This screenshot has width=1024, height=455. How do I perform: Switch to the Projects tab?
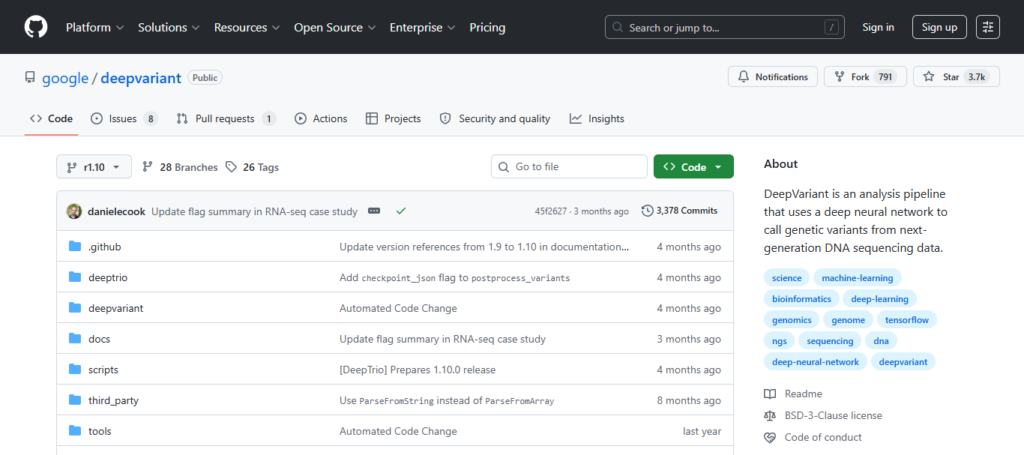393,119
